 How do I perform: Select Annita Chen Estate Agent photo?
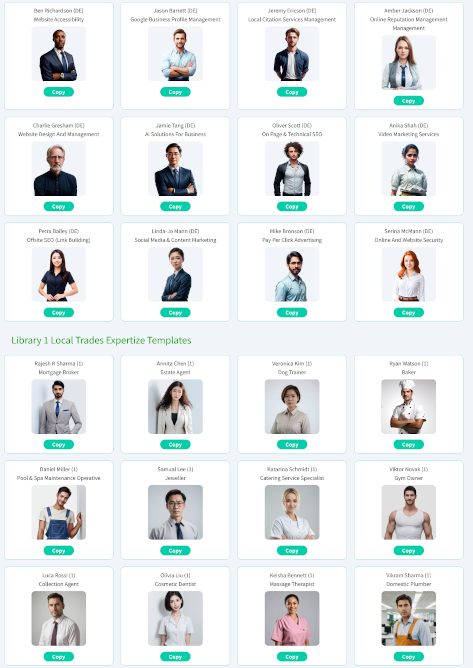click(x=175, y=406)
